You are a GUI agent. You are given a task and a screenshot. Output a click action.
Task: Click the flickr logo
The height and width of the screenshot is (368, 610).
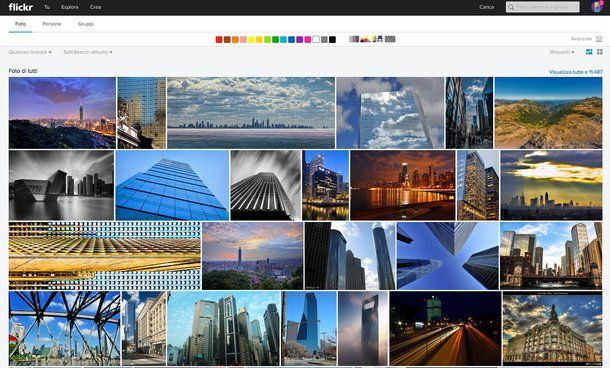coord(21,7)
